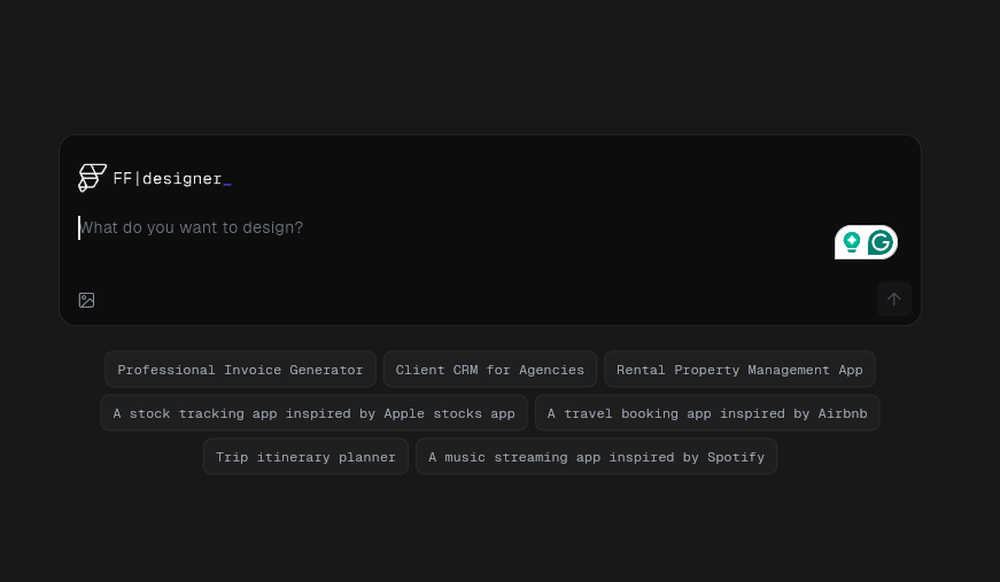The image size is (1000, 582).
Task: Click the 'Client CRM for Agencies' suggestion
Action: point(490,369)
